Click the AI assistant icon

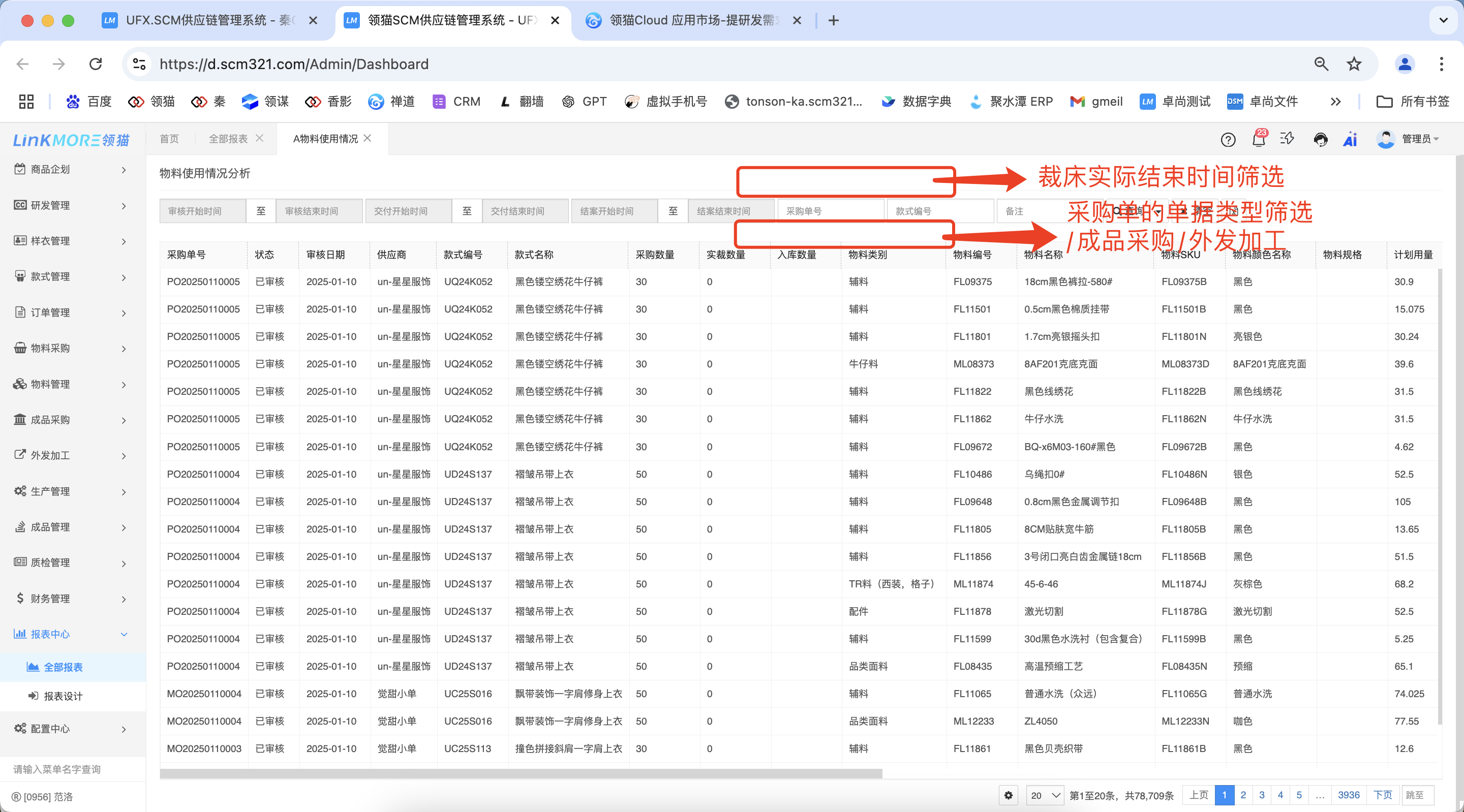point(1350,139)
